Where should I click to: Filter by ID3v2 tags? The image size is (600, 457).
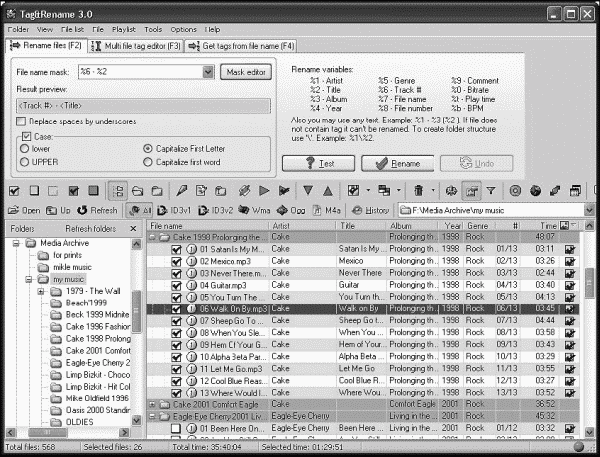(x=216, y=211)
